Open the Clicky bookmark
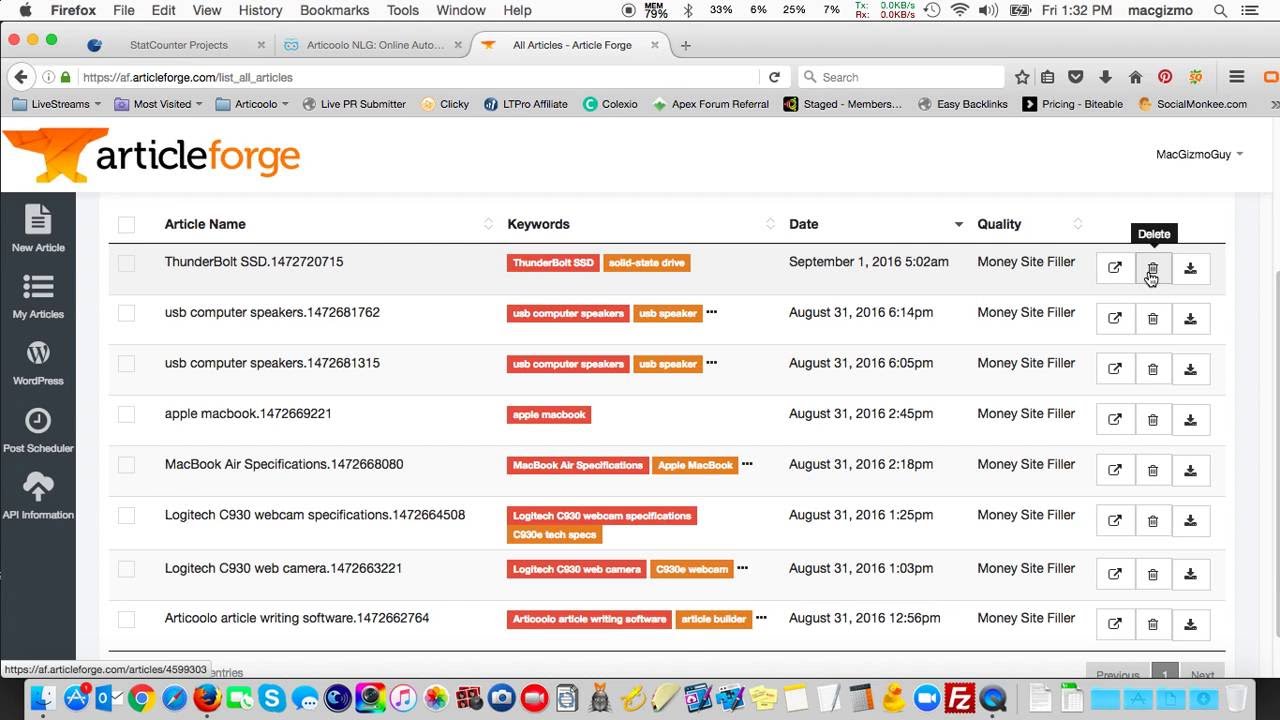1280x720 pixels. tap(445, 104)
